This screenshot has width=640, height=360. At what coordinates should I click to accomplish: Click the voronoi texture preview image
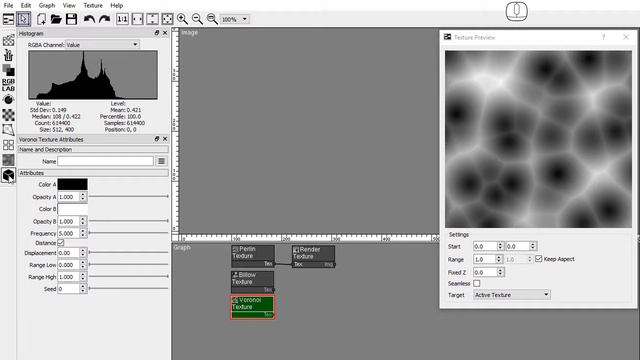538,139
